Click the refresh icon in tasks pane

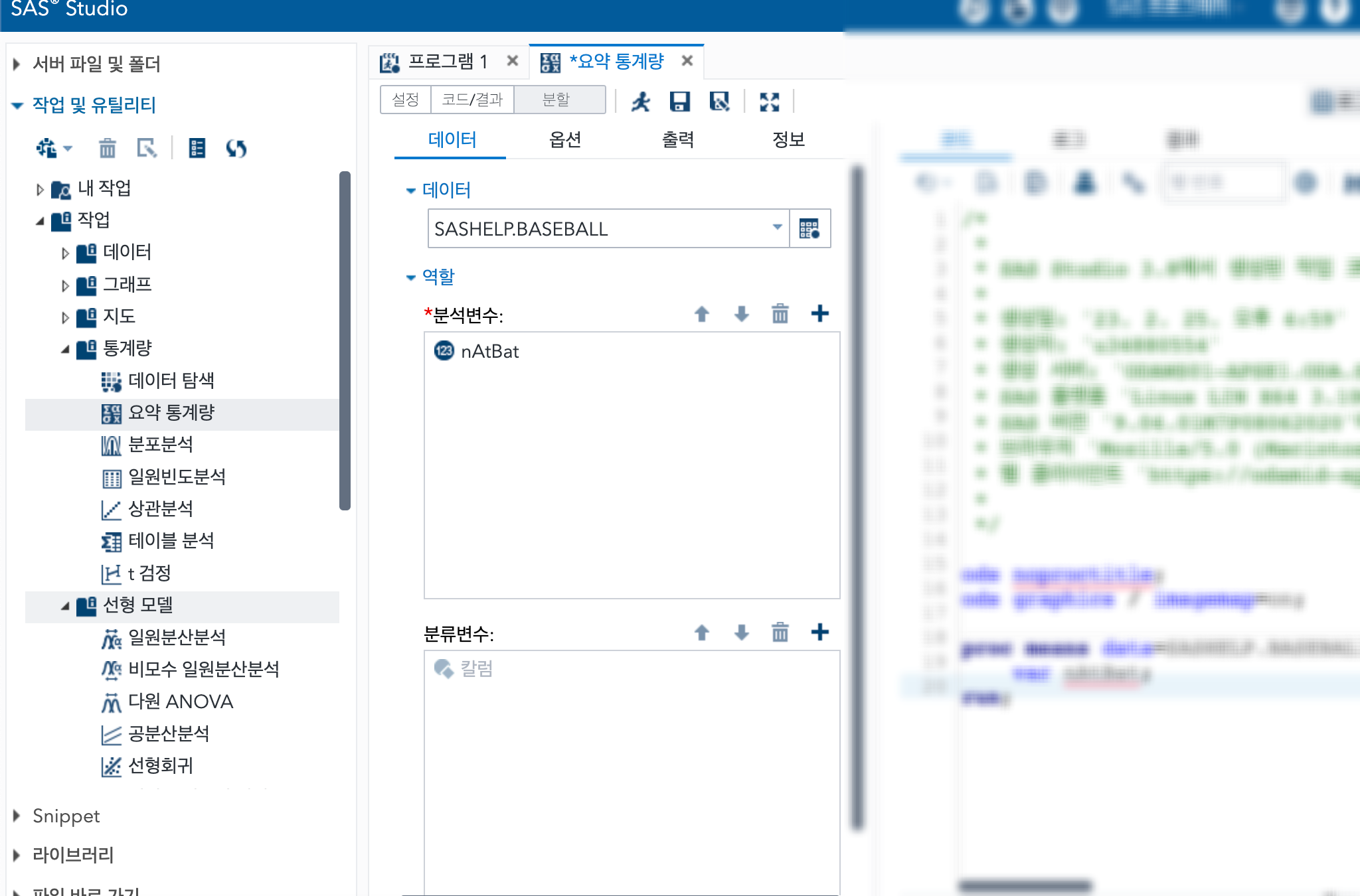(236, 148)
